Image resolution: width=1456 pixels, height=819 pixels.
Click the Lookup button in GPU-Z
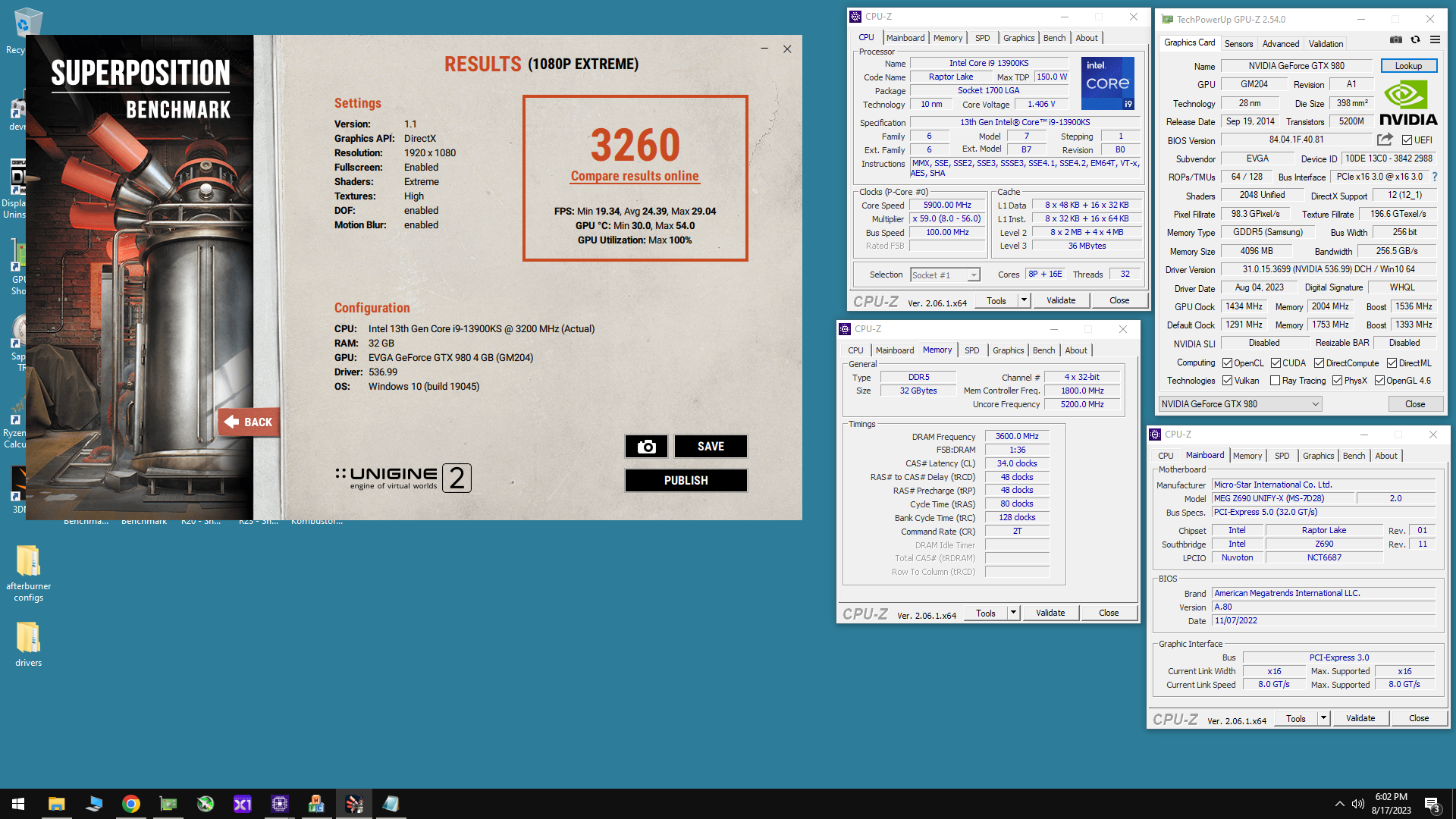coord(1408,66)
